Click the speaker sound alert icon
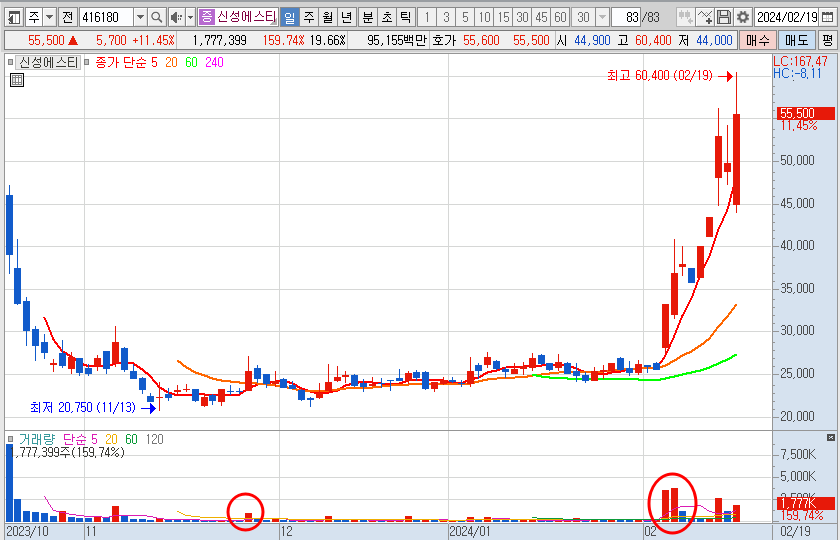The image size is (840, 540). (x=176, y=18)
